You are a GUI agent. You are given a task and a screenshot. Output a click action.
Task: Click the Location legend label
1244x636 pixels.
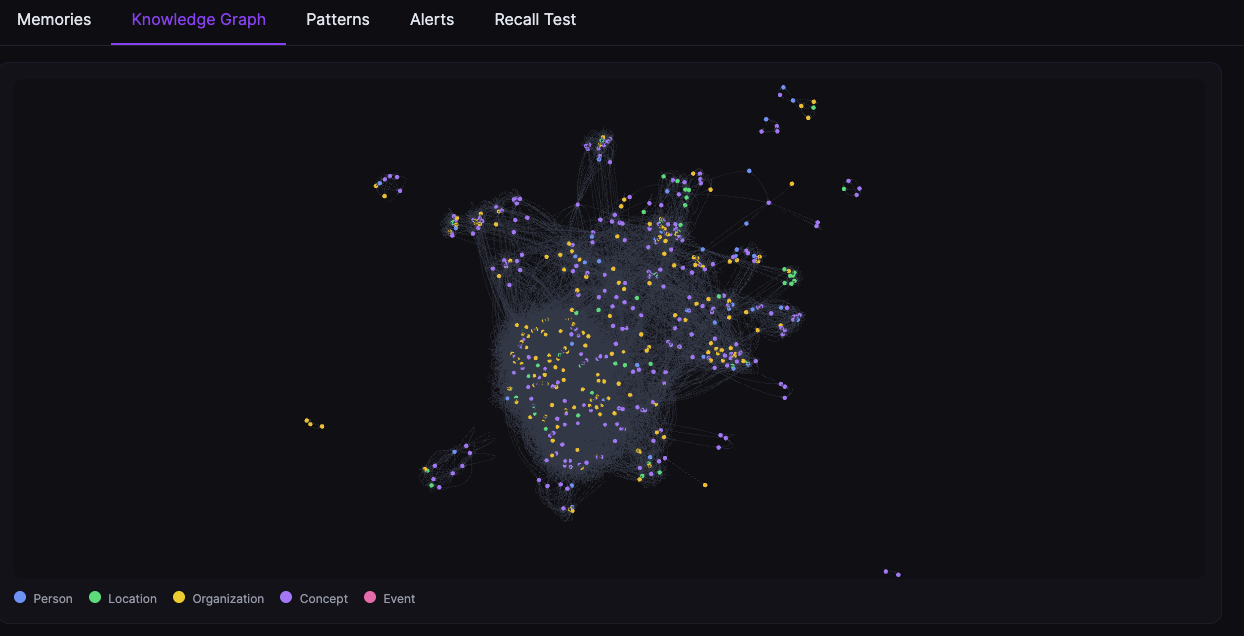pyautogui.click(x=132, y=599)
